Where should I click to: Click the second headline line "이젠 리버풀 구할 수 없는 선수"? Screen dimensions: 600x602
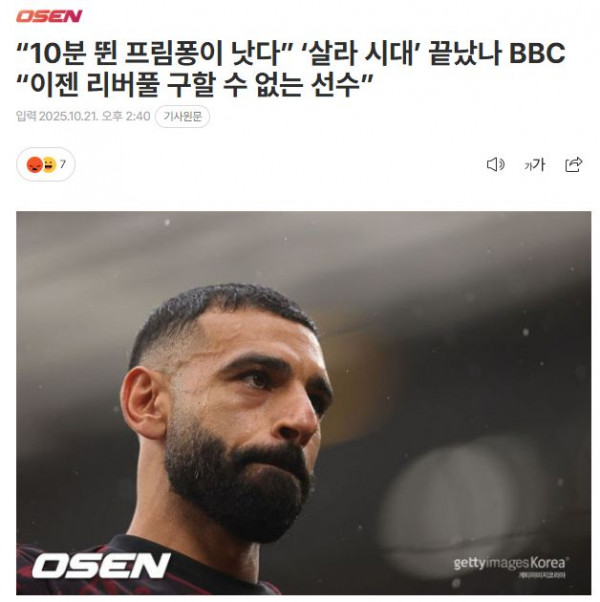point(195,84)
